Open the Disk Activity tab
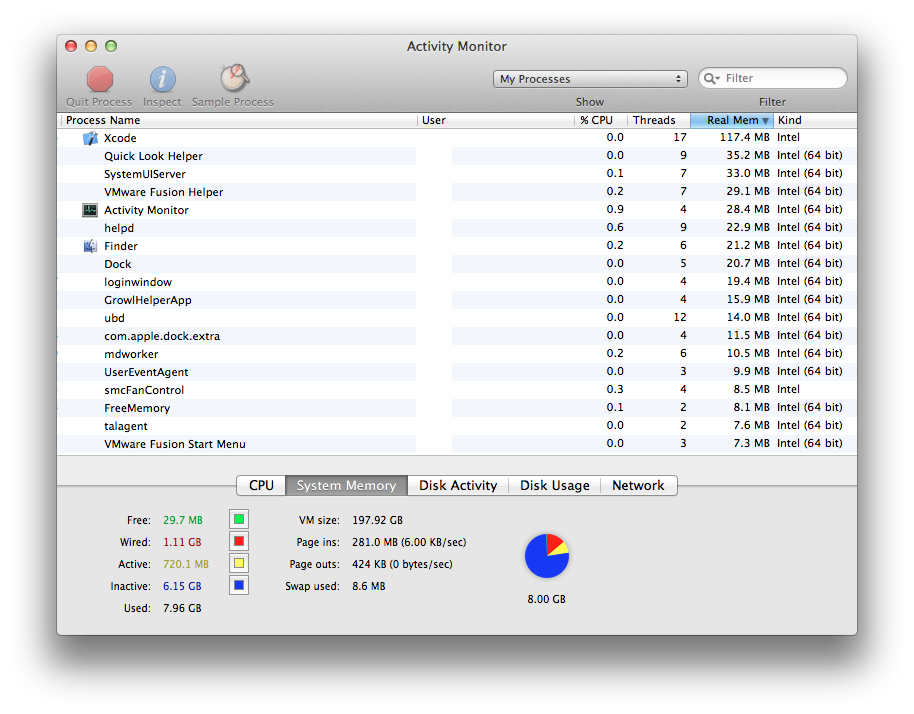Screen dimensions: 914x714 click(x=458, y=486)
